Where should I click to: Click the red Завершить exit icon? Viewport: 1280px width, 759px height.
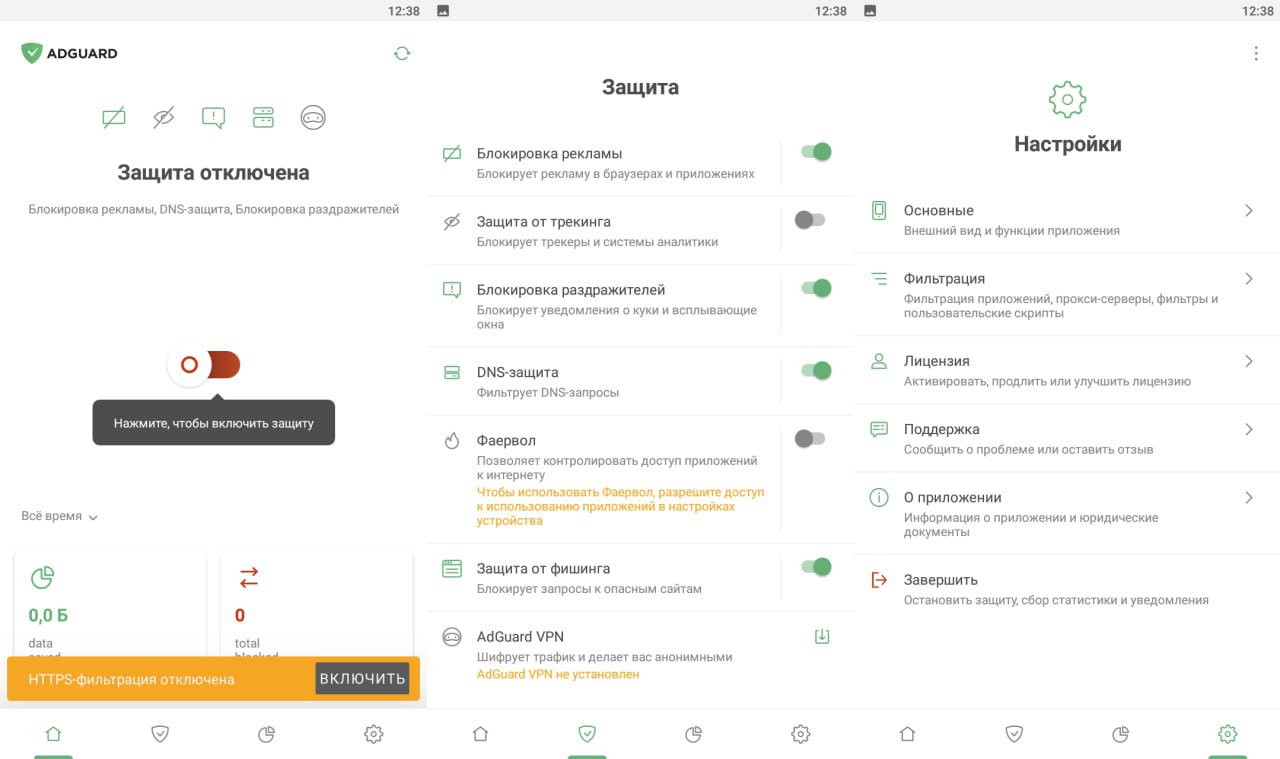pyautogui.click(x=879, y=580)
